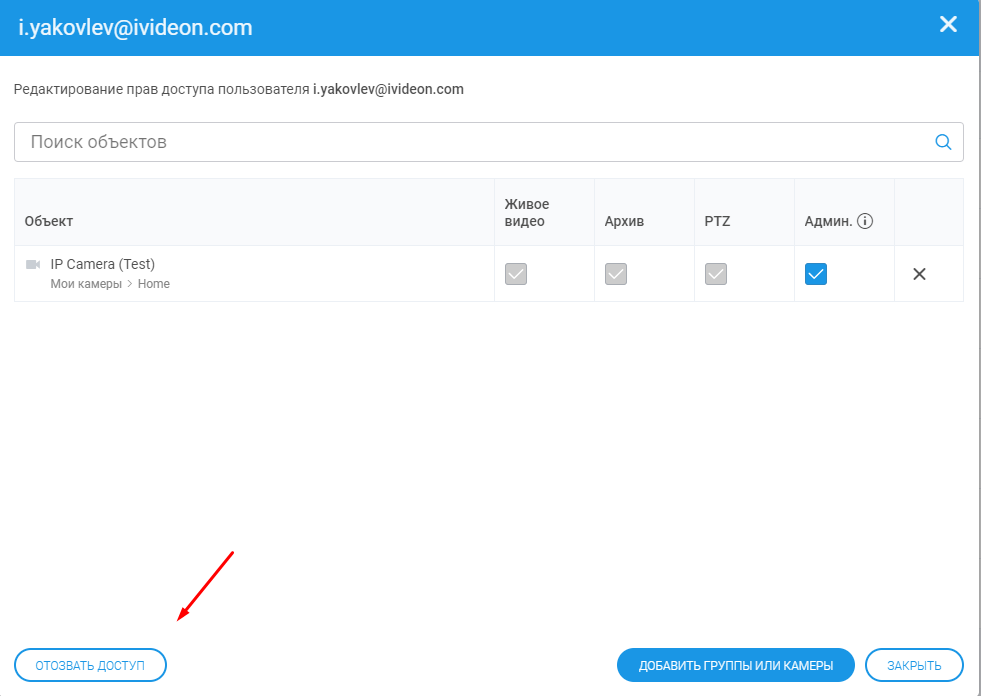Toggle PTZ checkbox for IP Camera (Test)
Image resolution: width=981 pixels, height=696 pixels.
point(716,274)
